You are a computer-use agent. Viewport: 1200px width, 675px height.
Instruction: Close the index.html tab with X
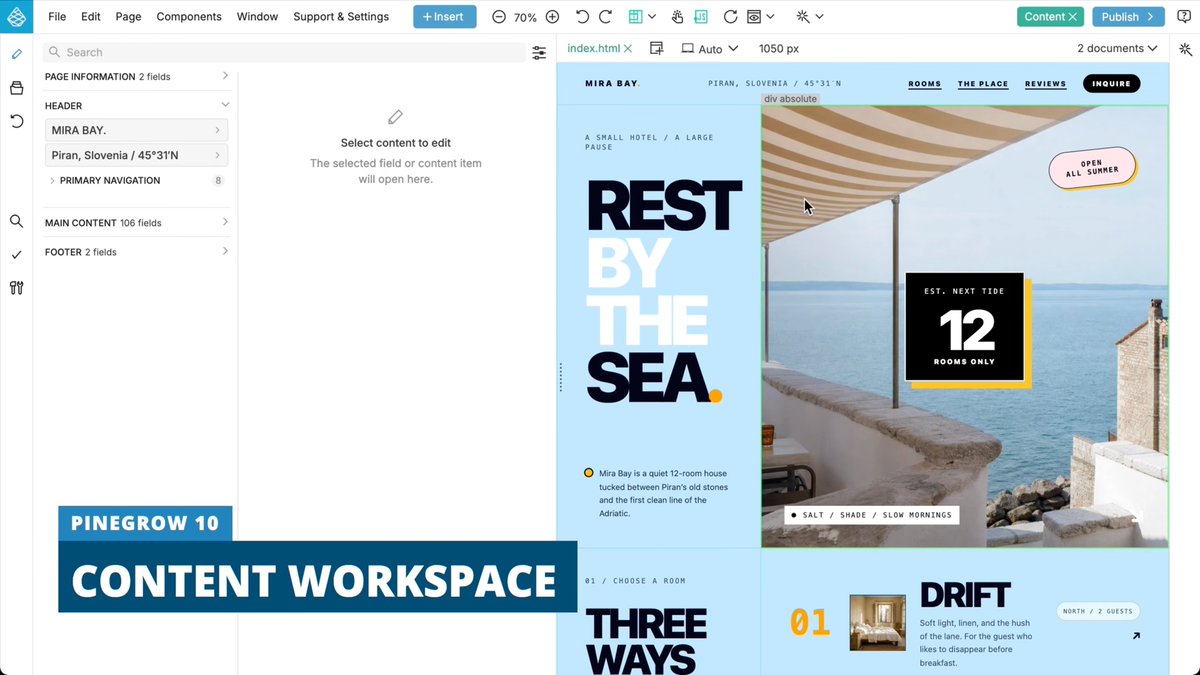628,48
